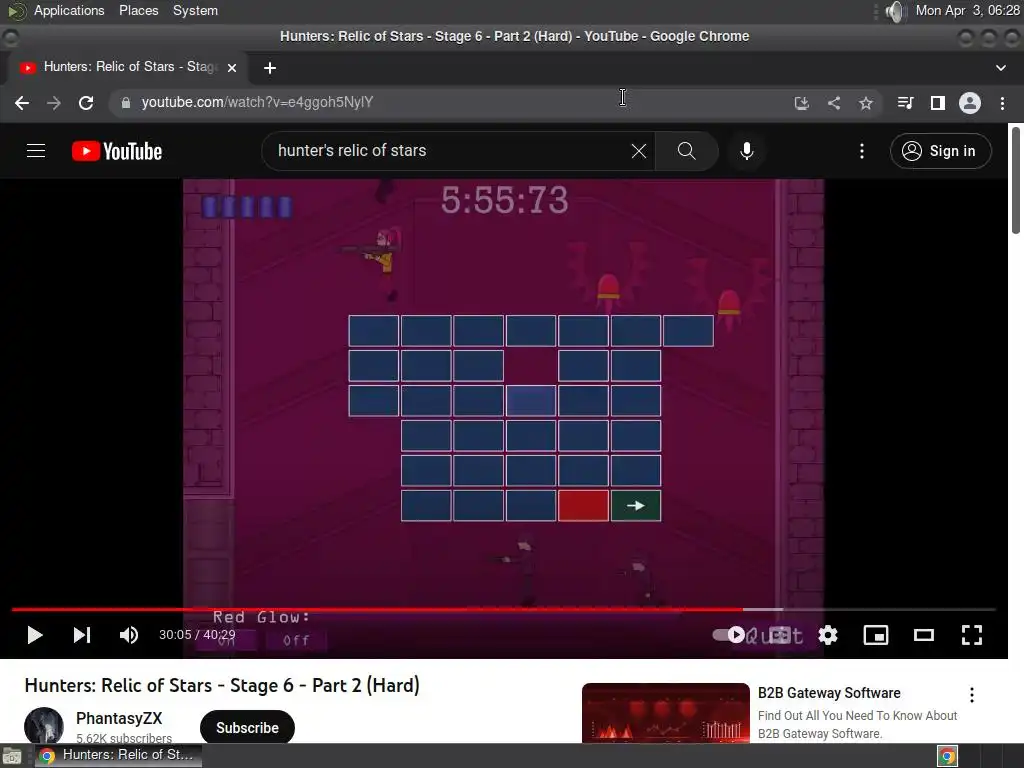Open the System menu
This screenshot has width=1024, height=768.
[195, 10]
